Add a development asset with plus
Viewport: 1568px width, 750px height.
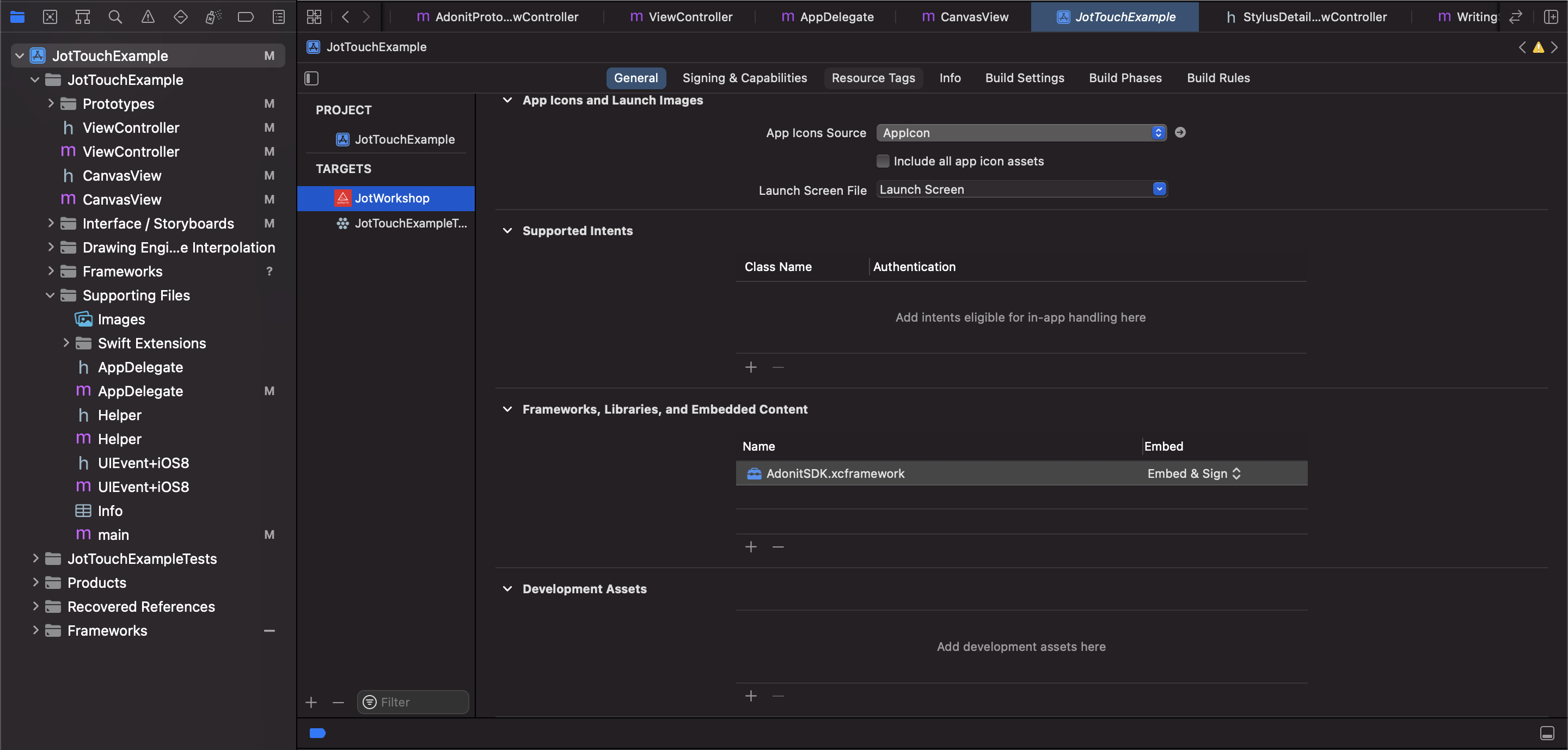751,696
